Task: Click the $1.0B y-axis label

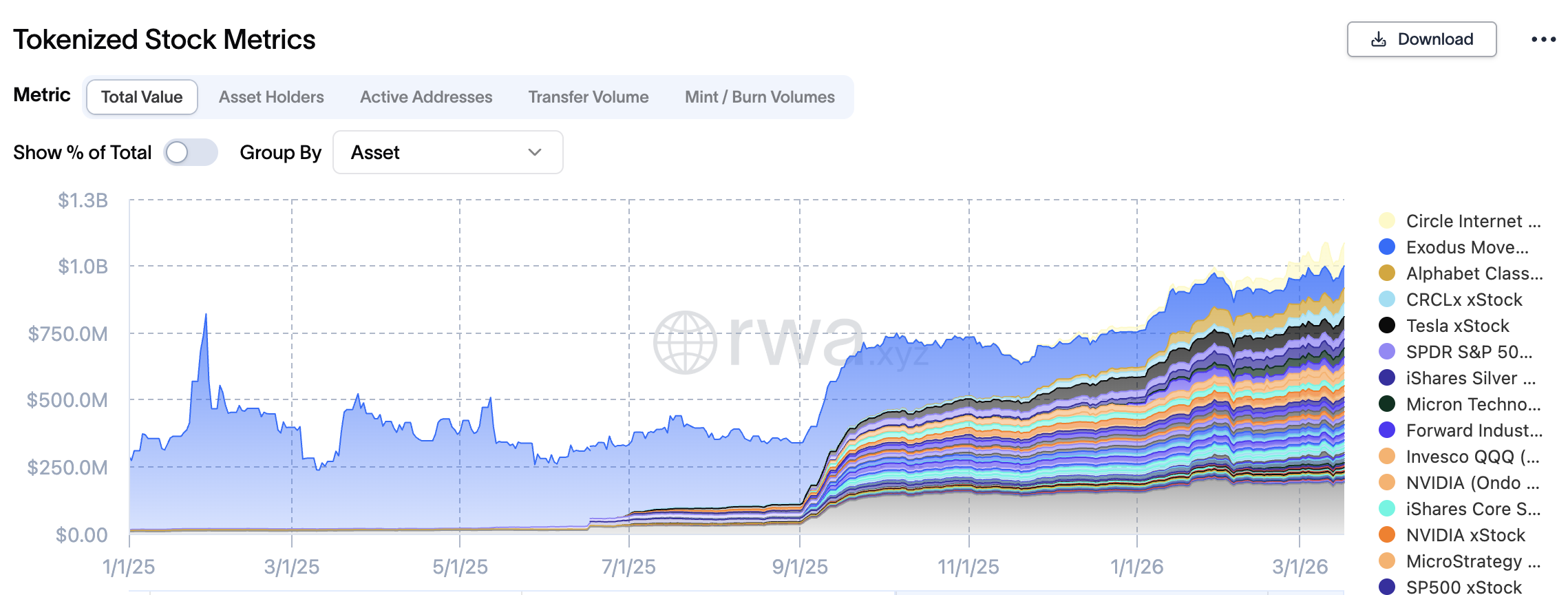Action: pyautogui.click(x=83, y=267)
